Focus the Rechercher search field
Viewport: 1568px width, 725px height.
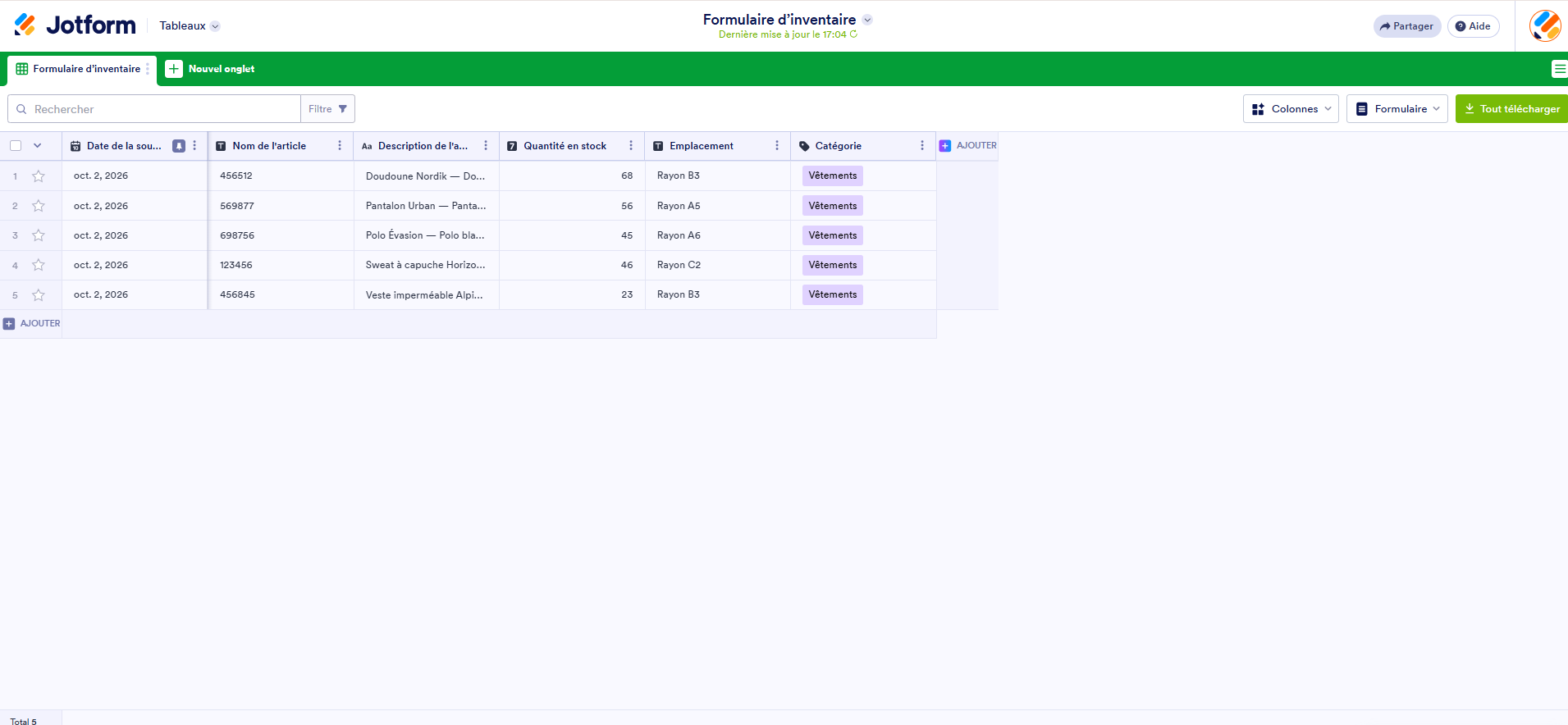[x=154, y=109]
